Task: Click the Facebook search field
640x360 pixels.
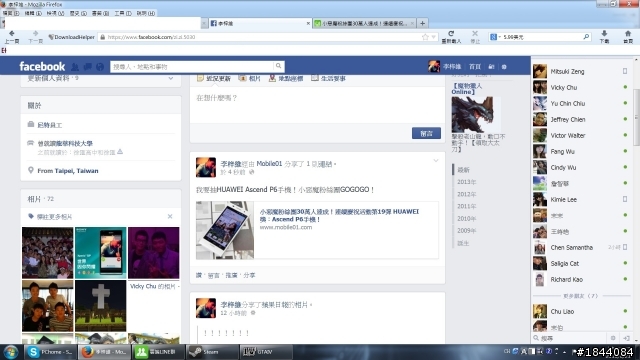Action: (x=191, y=67)
